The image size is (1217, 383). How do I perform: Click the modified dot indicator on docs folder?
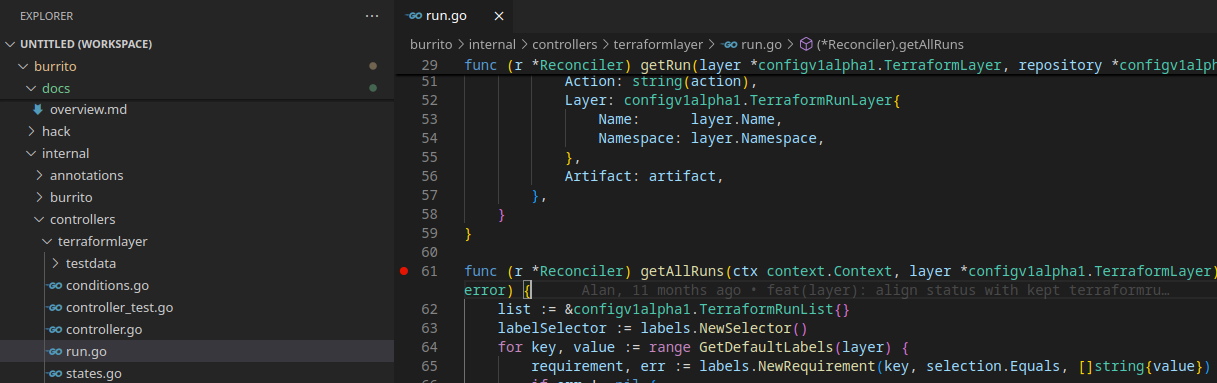pyautogui.click(x=373, y=88)
